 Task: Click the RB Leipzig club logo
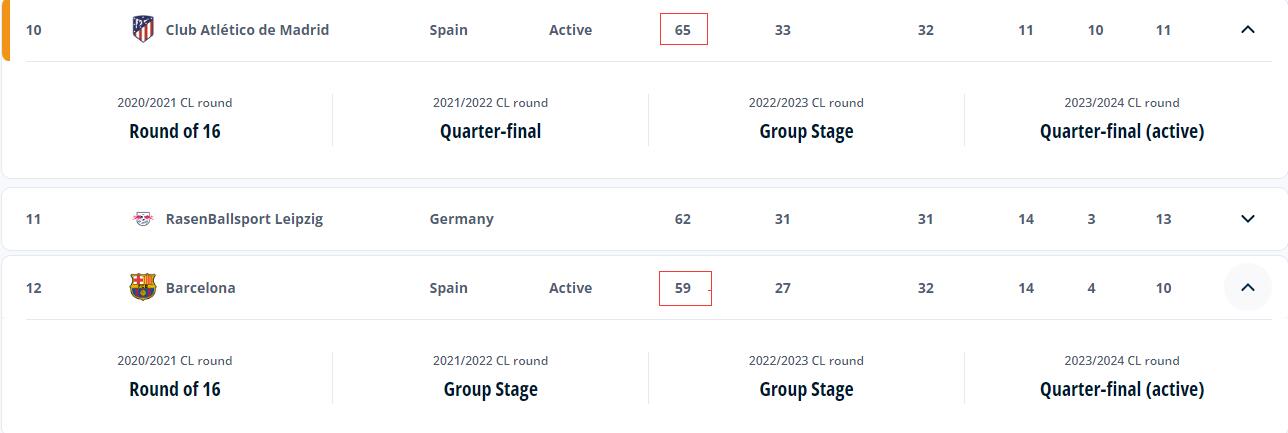[x=143, y=219]
